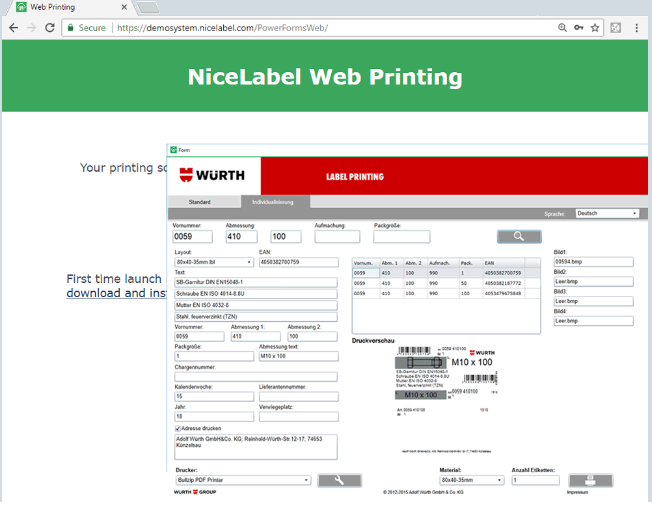Focus the Verwiegeplatz field
652x508 pixels.
click(299, 417)
